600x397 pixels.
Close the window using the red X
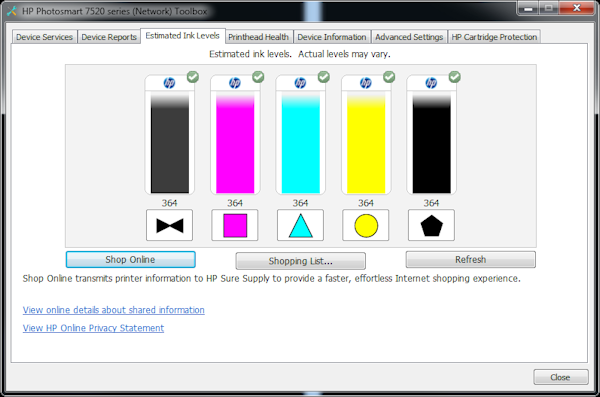577,8
